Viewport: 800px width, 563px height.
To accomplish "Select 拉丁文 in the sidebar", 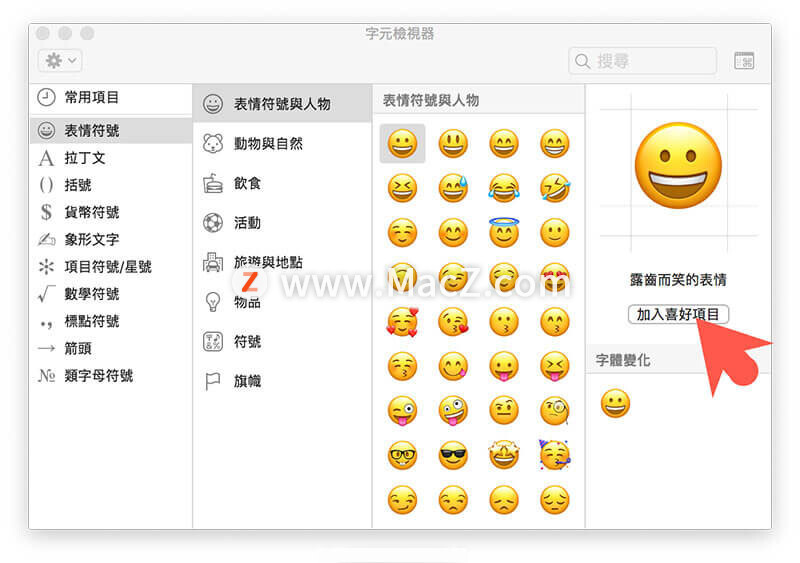I will [110, 158].
